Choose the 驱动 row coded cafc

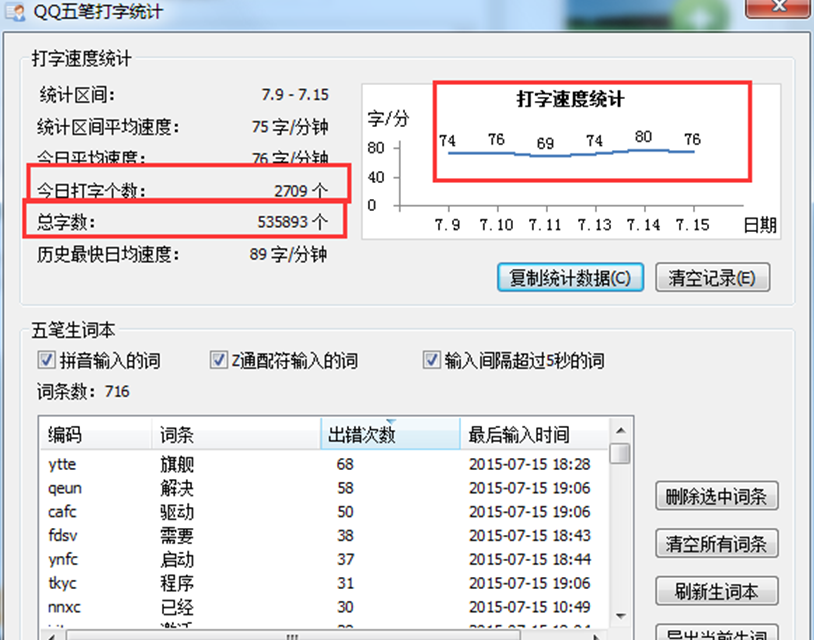tap(177, 512)
